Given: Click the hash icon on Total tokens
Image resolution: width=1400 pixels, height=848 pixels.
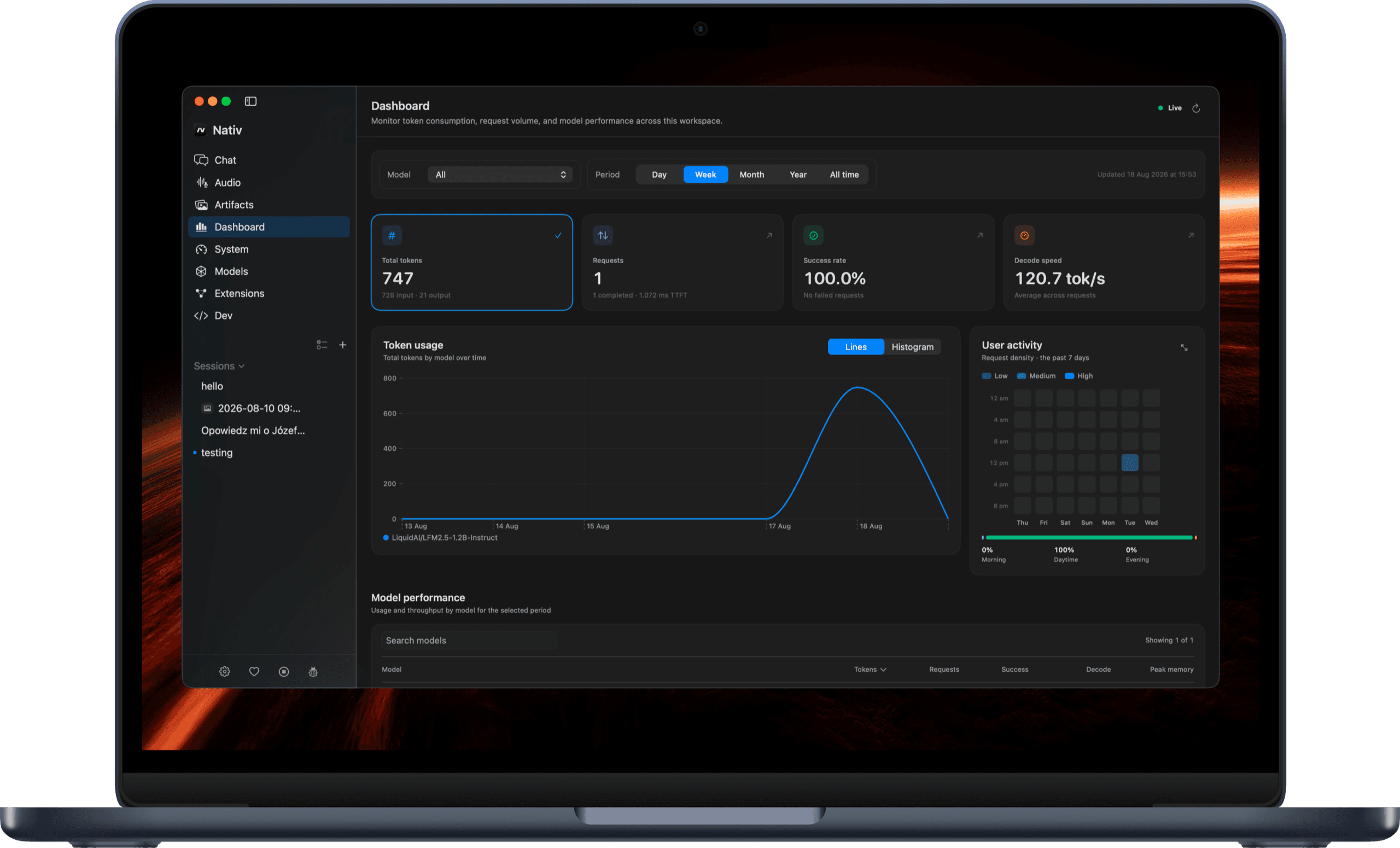Looking at the screenshot, I should [x=392, y=235].
